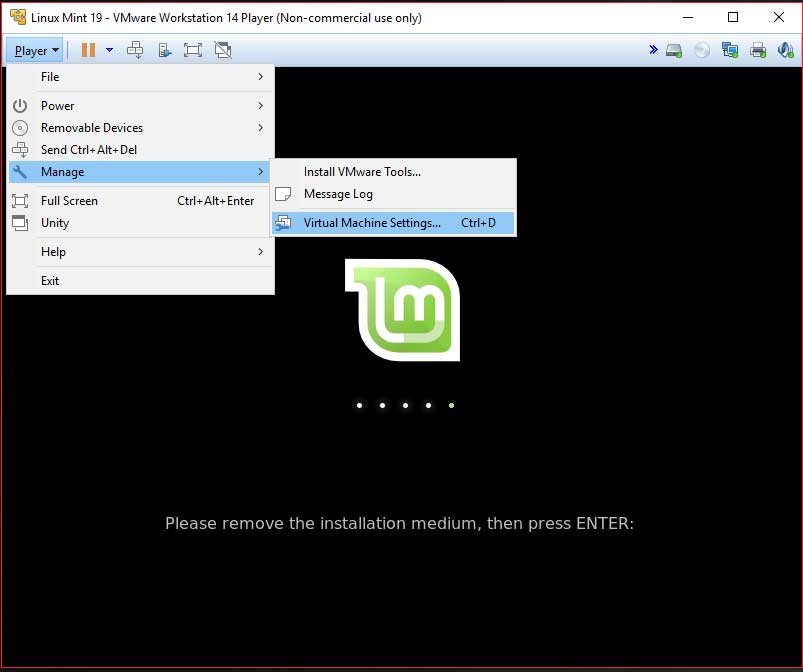This screenshot has height=672, width=803.
Task: Click the toolbar icon of a tower with blue plug
Action: click(164, 50)
